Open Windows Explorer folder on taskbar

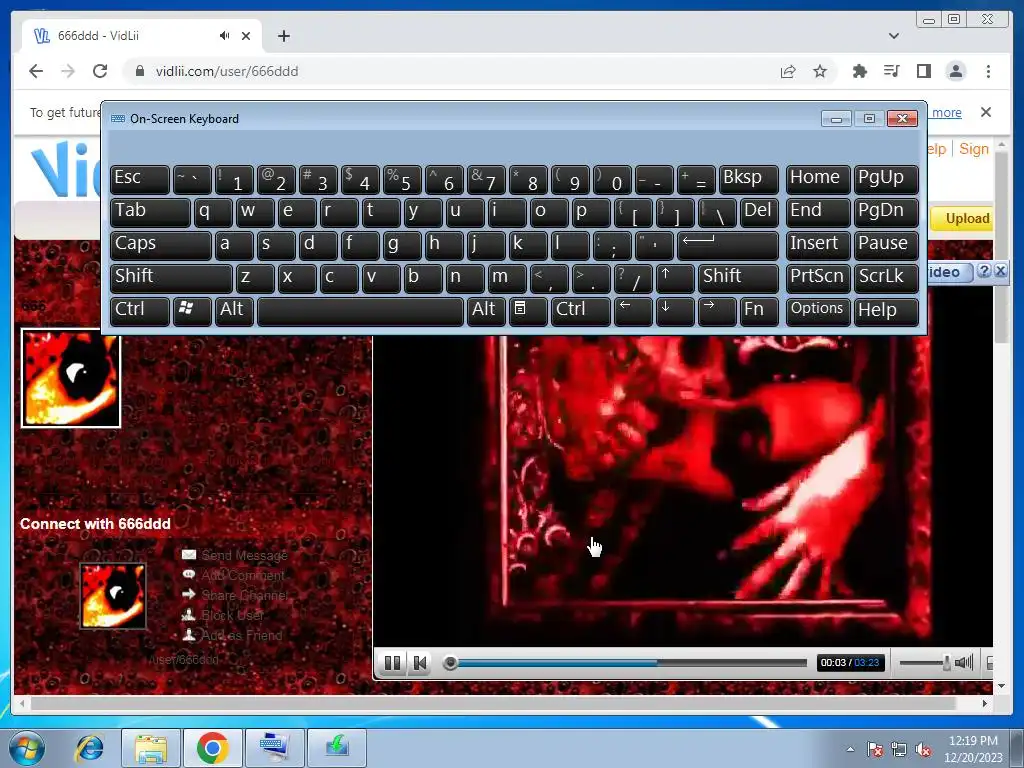(x=151, y=748)
